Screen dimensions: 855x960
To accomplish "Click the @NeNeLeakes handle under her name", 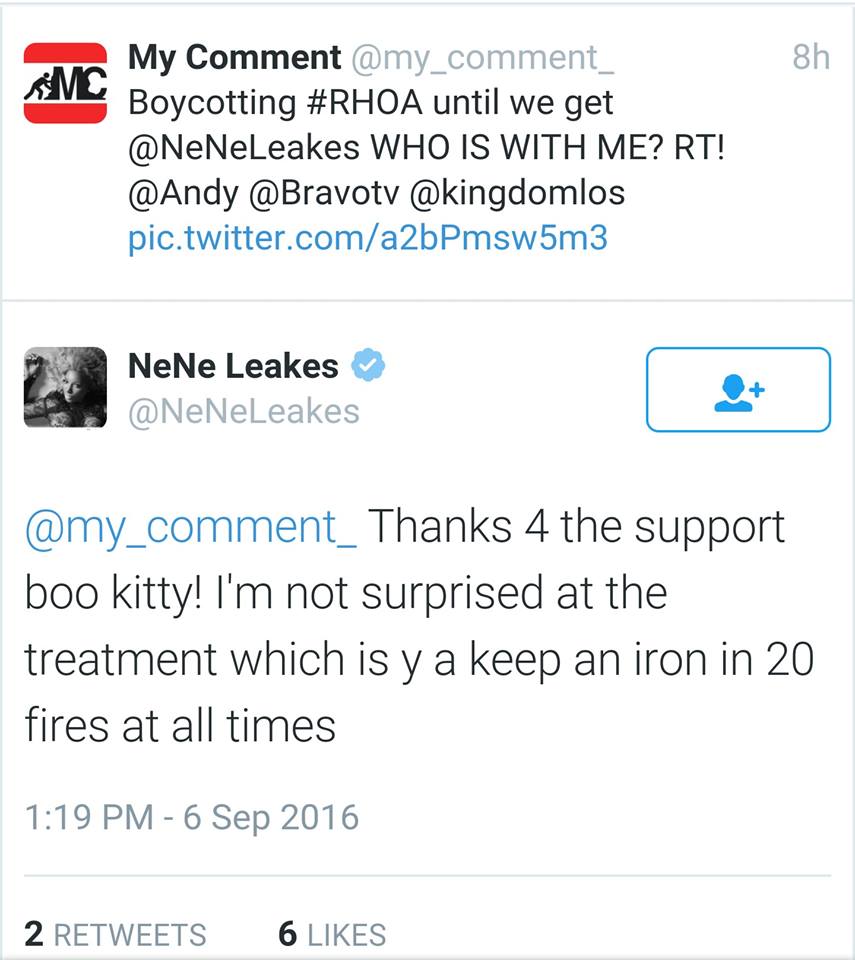I will (x=243, y=410).
